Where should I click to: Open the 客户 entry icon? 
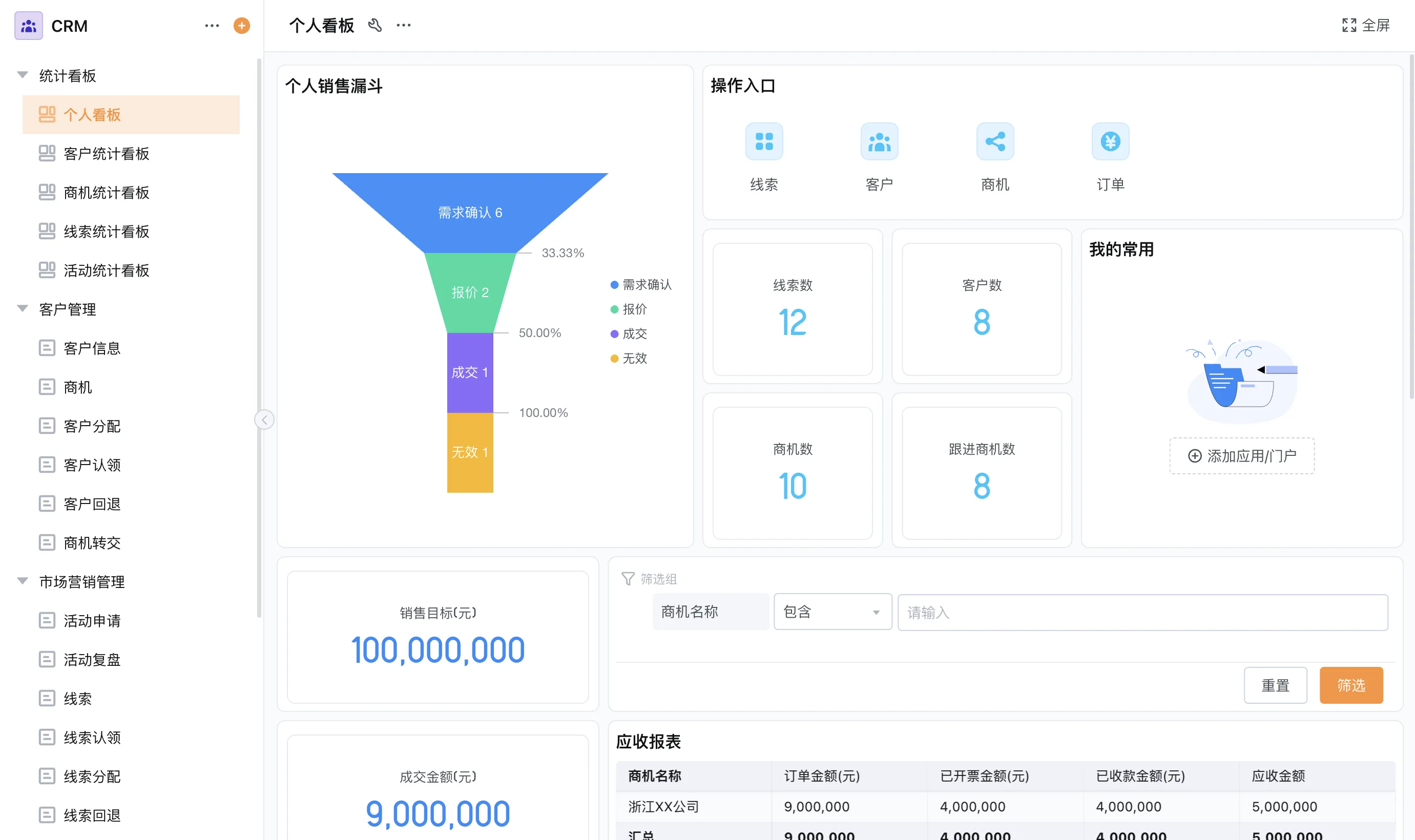879,141
